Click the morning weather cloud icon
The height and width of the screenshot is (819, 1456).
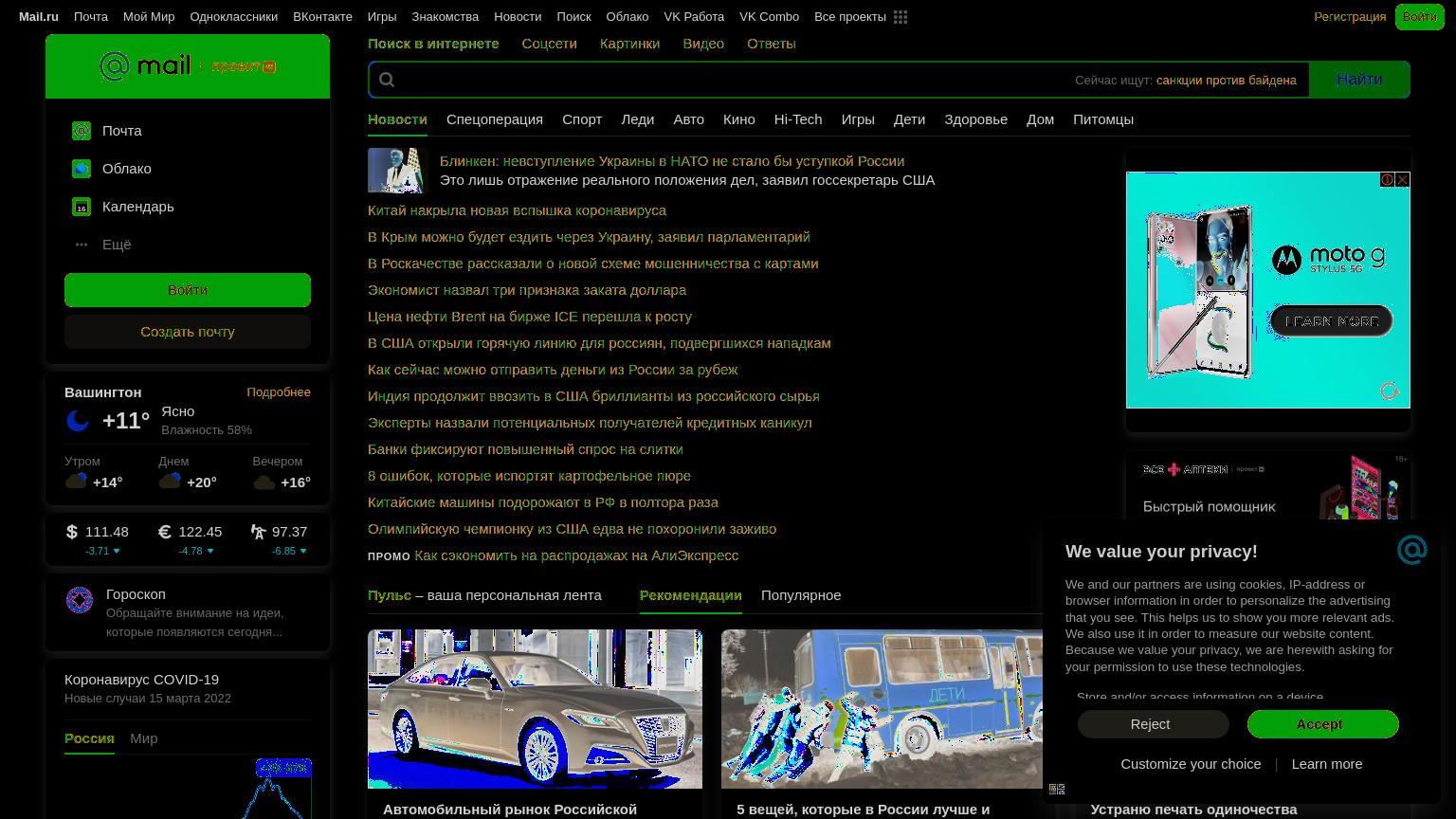click(x=76, y=482)
